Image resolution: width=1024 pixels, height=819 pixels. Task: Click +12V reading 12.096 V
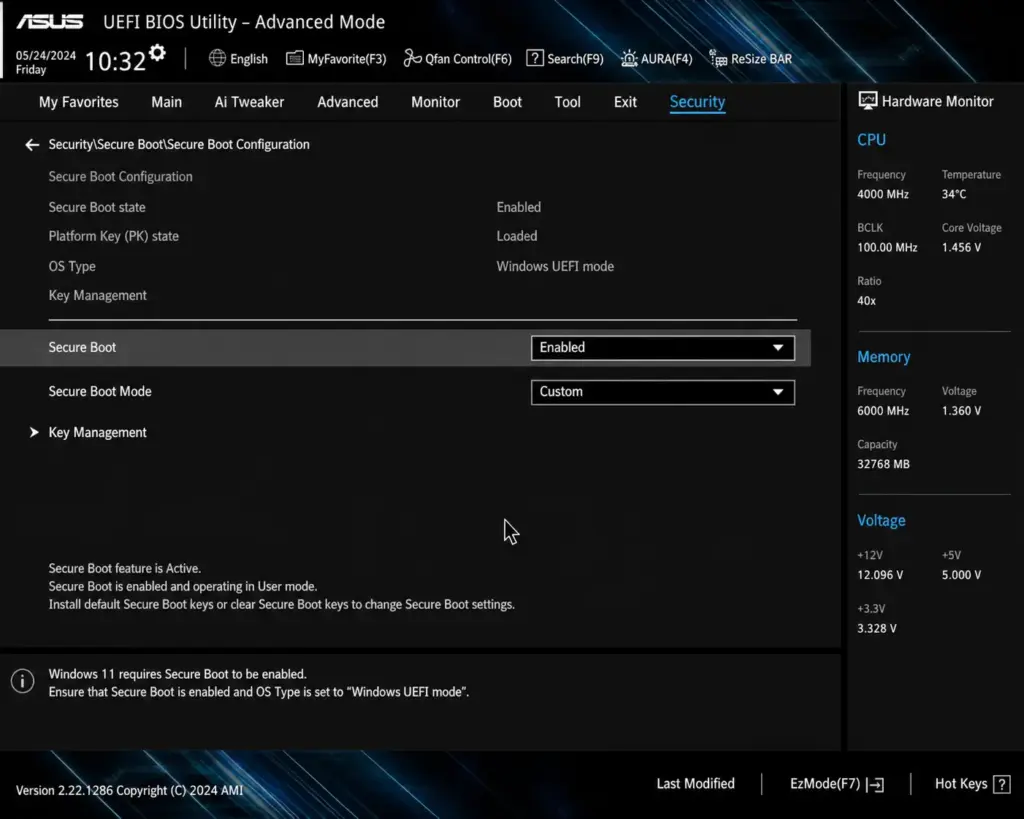point(880,575)
